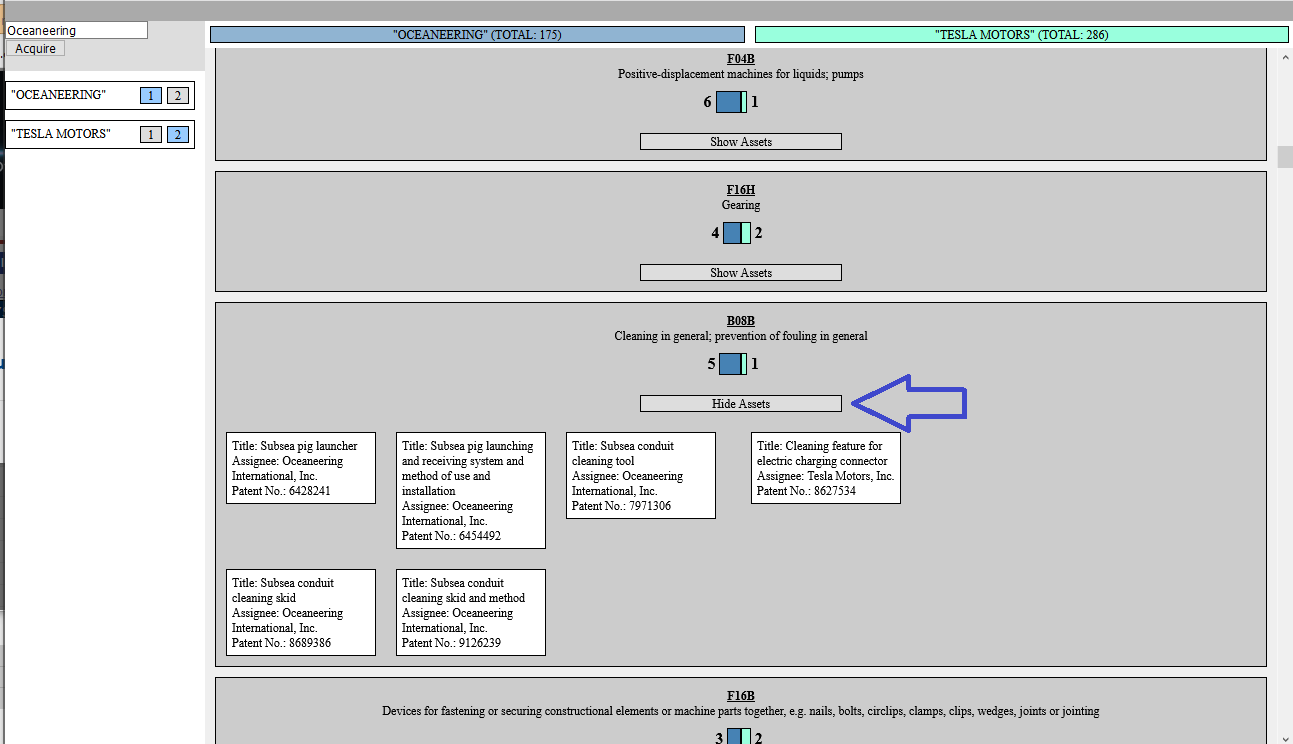The height and width of the screenshot is (744, 1293).
Task: Open the F16B classification link
Action: pos(741,696)
